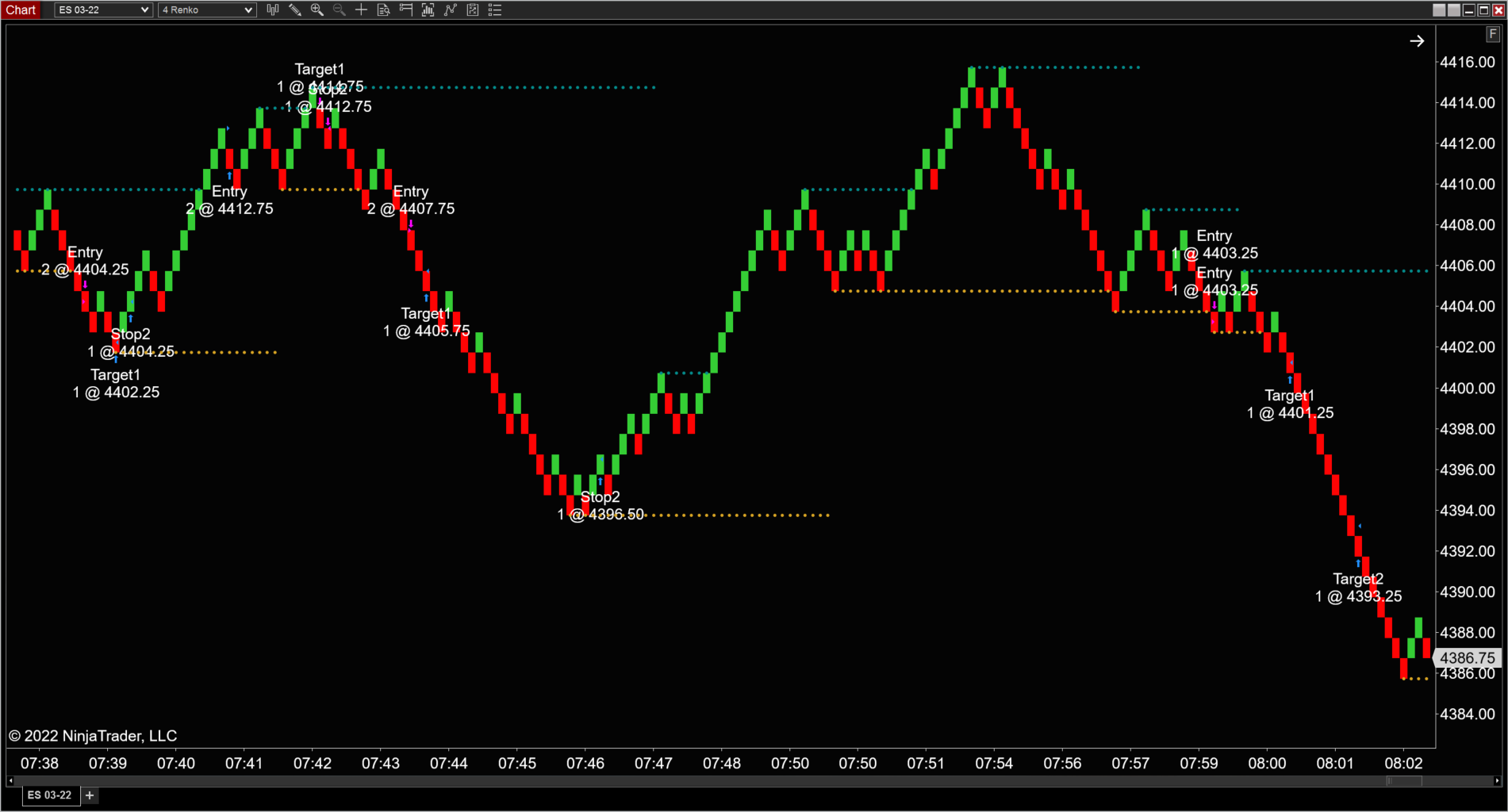This screenshot has height=812, width=1508.
Task: Close the chart window
Action: tap(1498, 10)
